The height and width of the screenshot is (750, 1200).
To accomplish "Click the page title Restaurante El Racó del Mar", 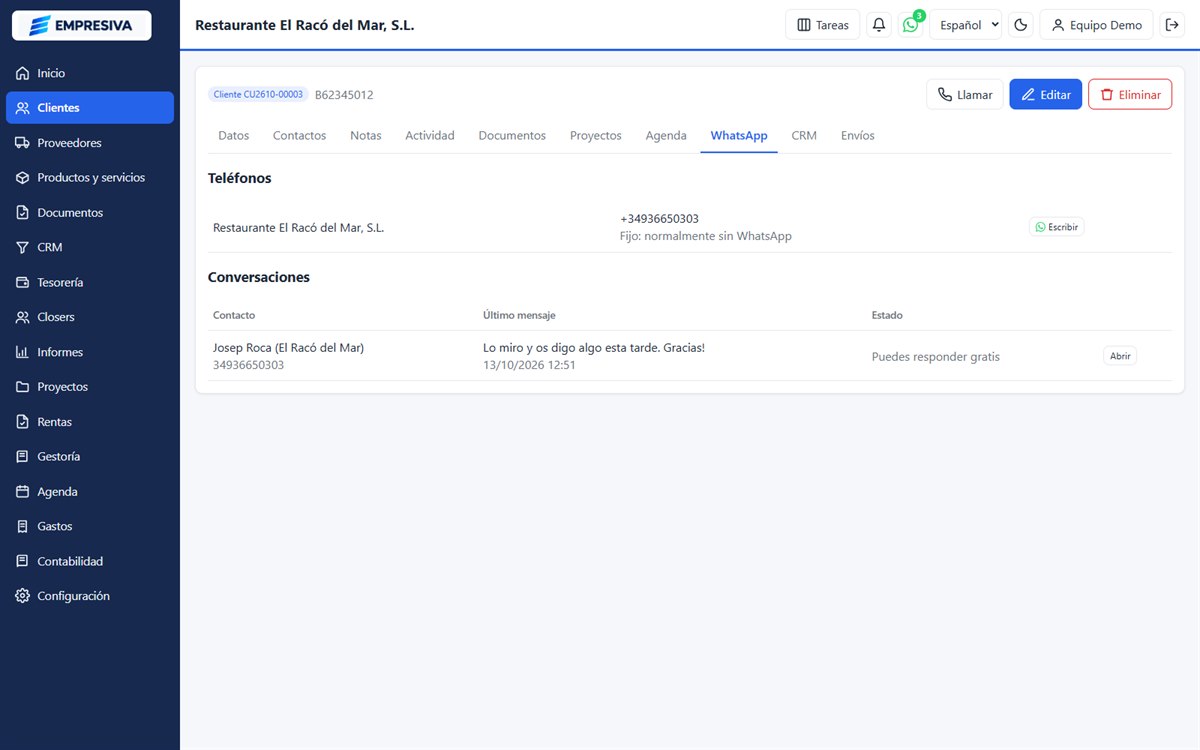I will (305, 25).
